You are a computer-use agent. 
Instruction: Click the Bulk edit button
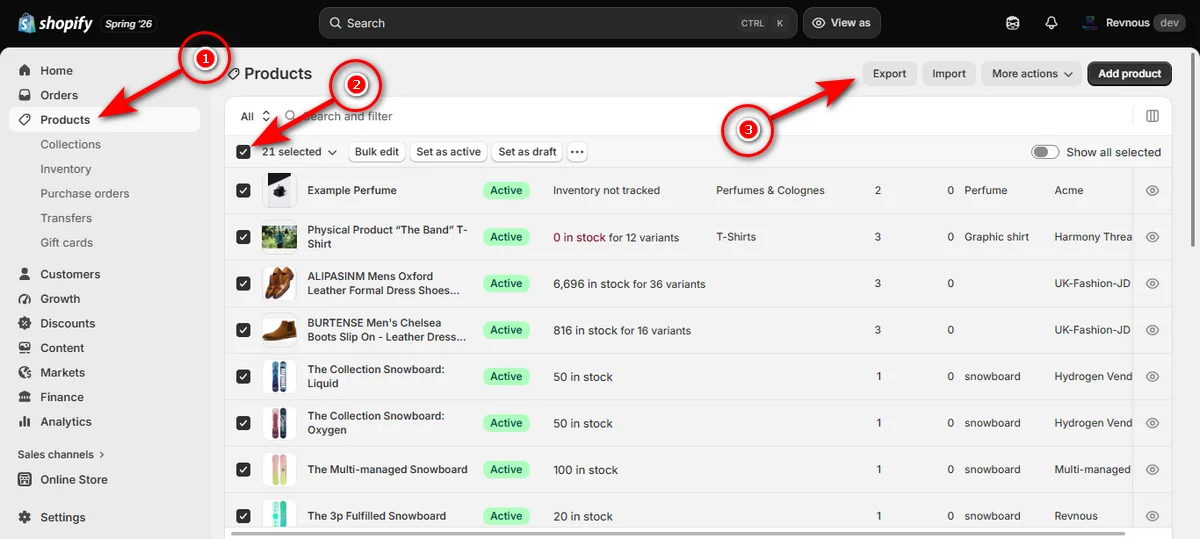click(377, 152)
